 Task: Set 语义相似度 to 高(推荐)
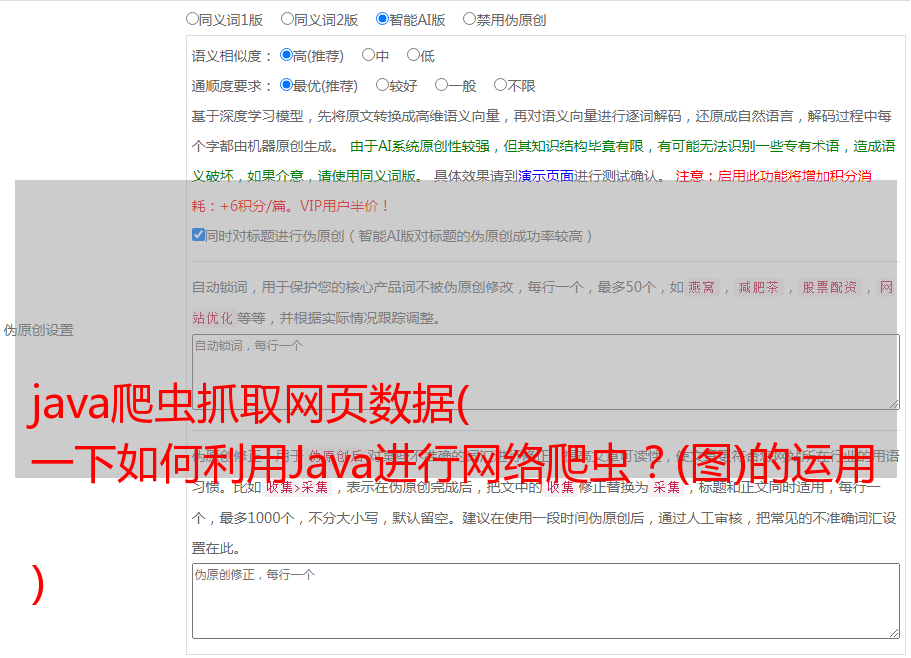point(286,55)
